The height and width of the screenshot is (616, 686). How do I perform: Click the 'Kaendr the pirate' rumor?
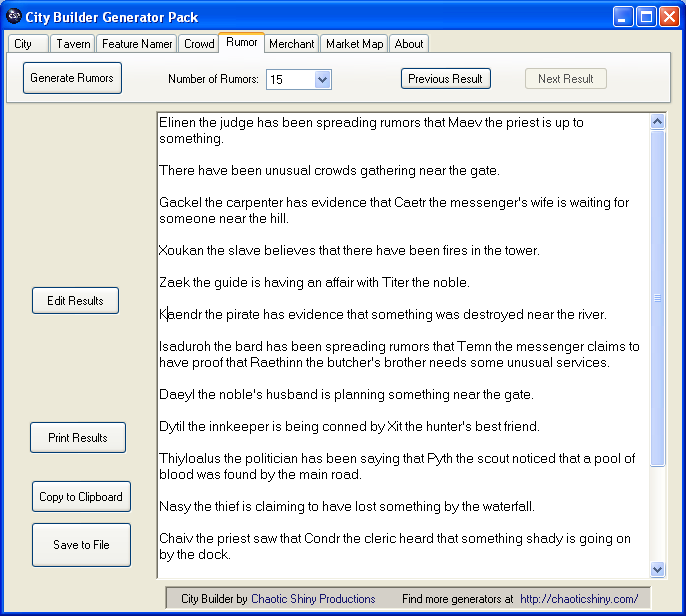pyautogui.click(x=383, y=314)
